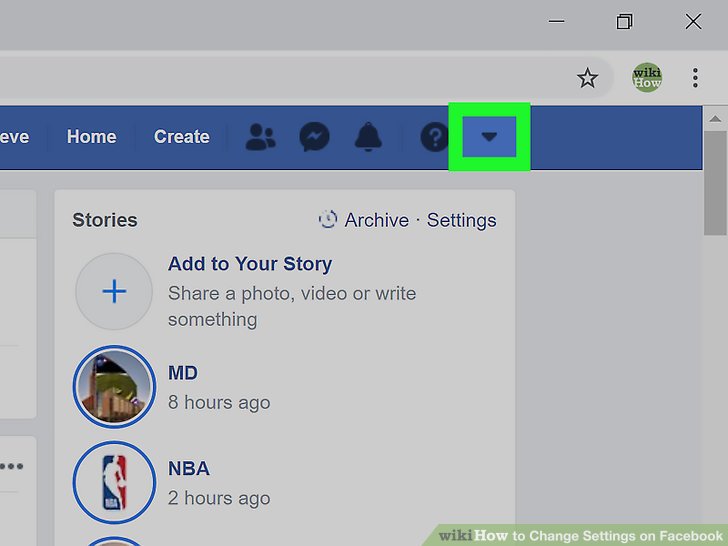The height and width of the screenshot is (546, 728).
Task: Restore down the browser window
Action: coord(624,21)
